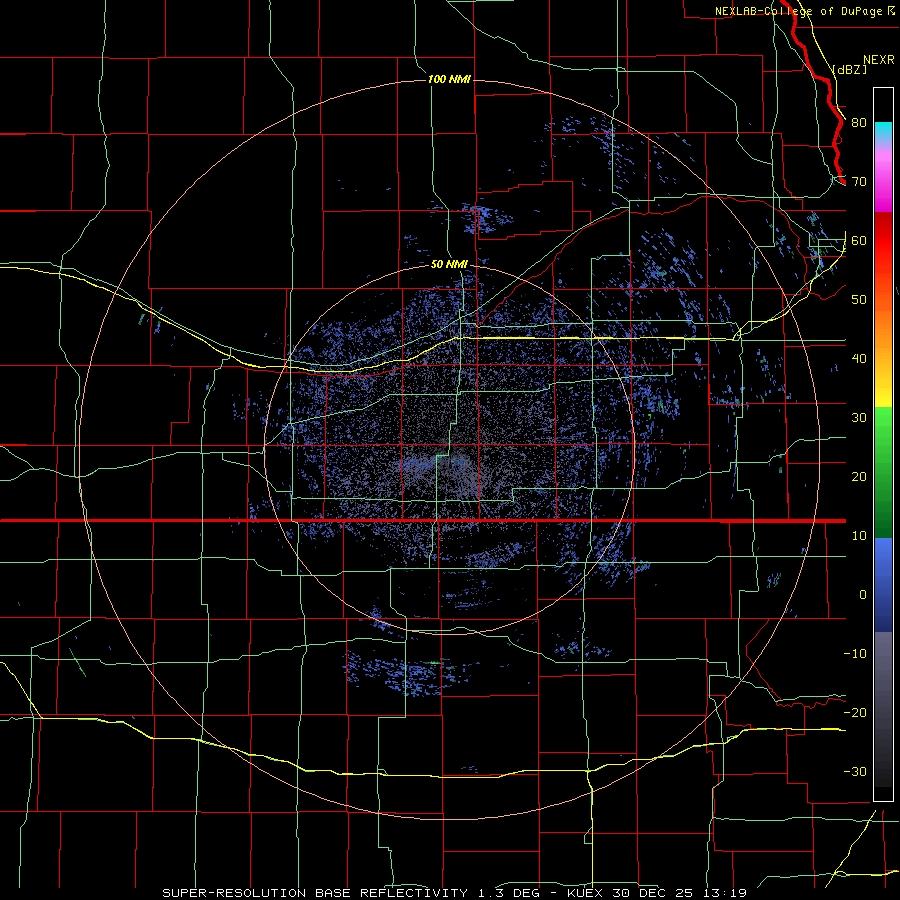Click the [dBZ] unit label
Image resolution: width=900 pixels, height=900 pixels.
point(849,70)
